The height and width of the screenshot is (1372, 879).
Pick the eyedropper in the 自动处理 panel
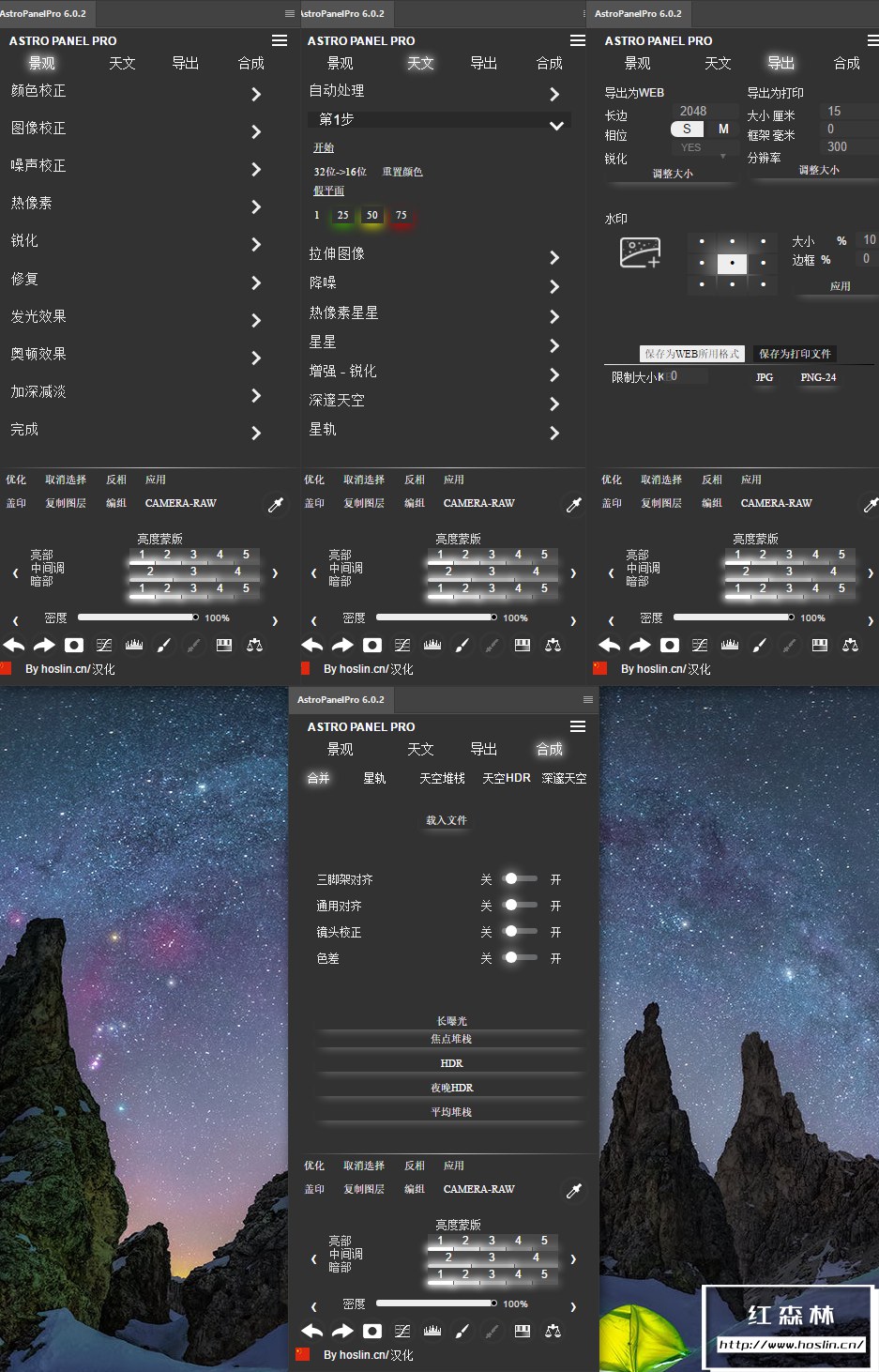click(x=574, y=505)
